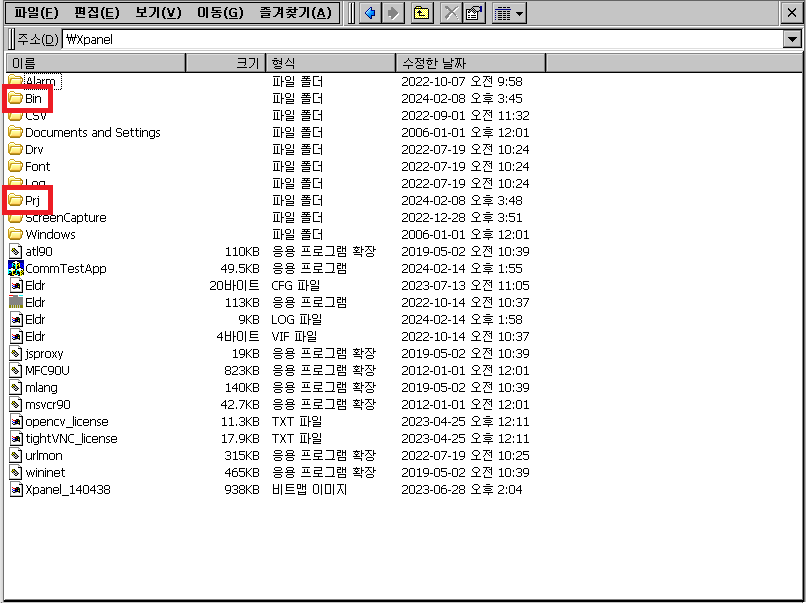Open the 즐겨찾기(A) menu

[x=296, y=13]
